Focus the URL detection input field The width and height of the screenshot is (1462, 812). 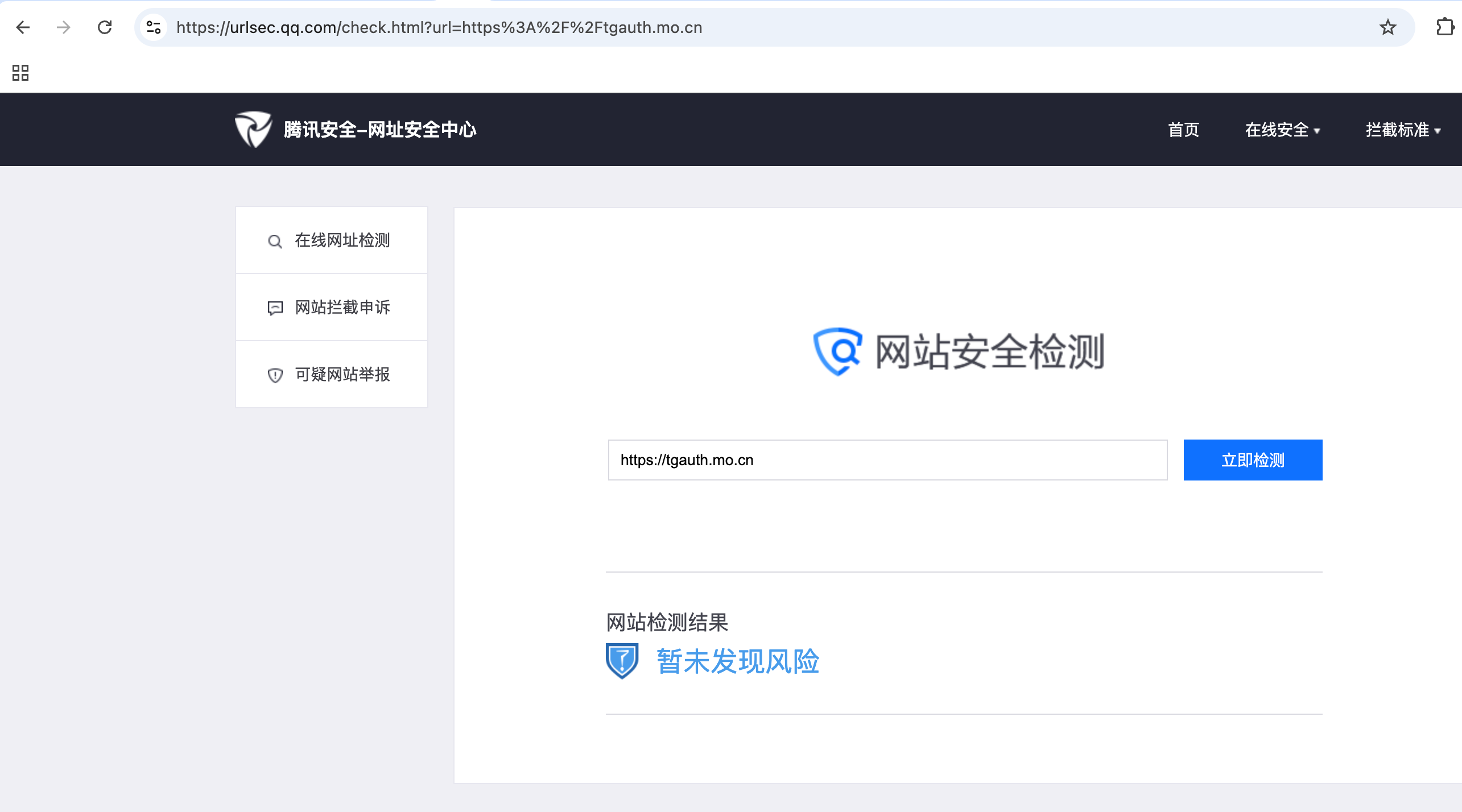887,460
